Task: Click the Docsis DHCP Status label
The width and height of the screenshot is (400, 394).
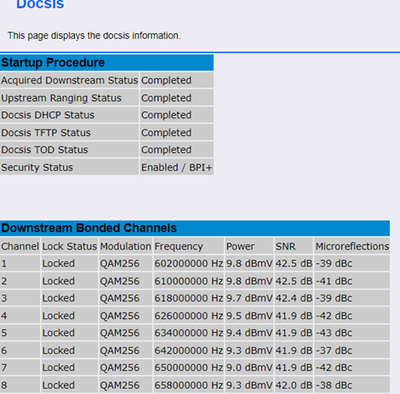Action: click(69, 115)
